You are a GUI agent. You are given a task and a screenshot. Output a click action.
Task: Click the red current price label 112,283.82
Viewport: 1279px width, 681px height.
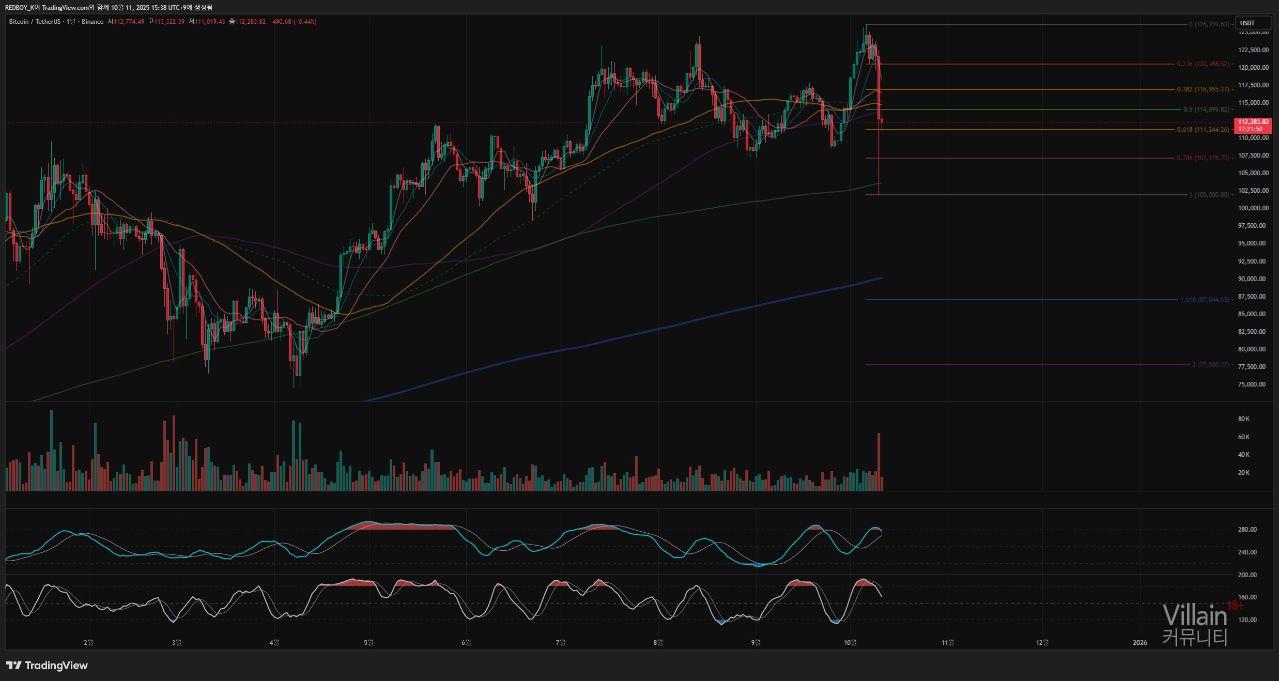click(1253, 122)
